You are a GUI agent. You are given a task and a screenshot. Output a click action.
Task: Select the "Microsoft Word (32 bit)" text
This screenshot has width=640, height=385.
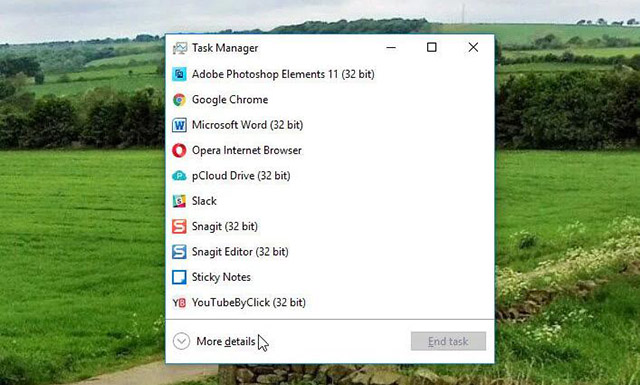pos(247,125)
